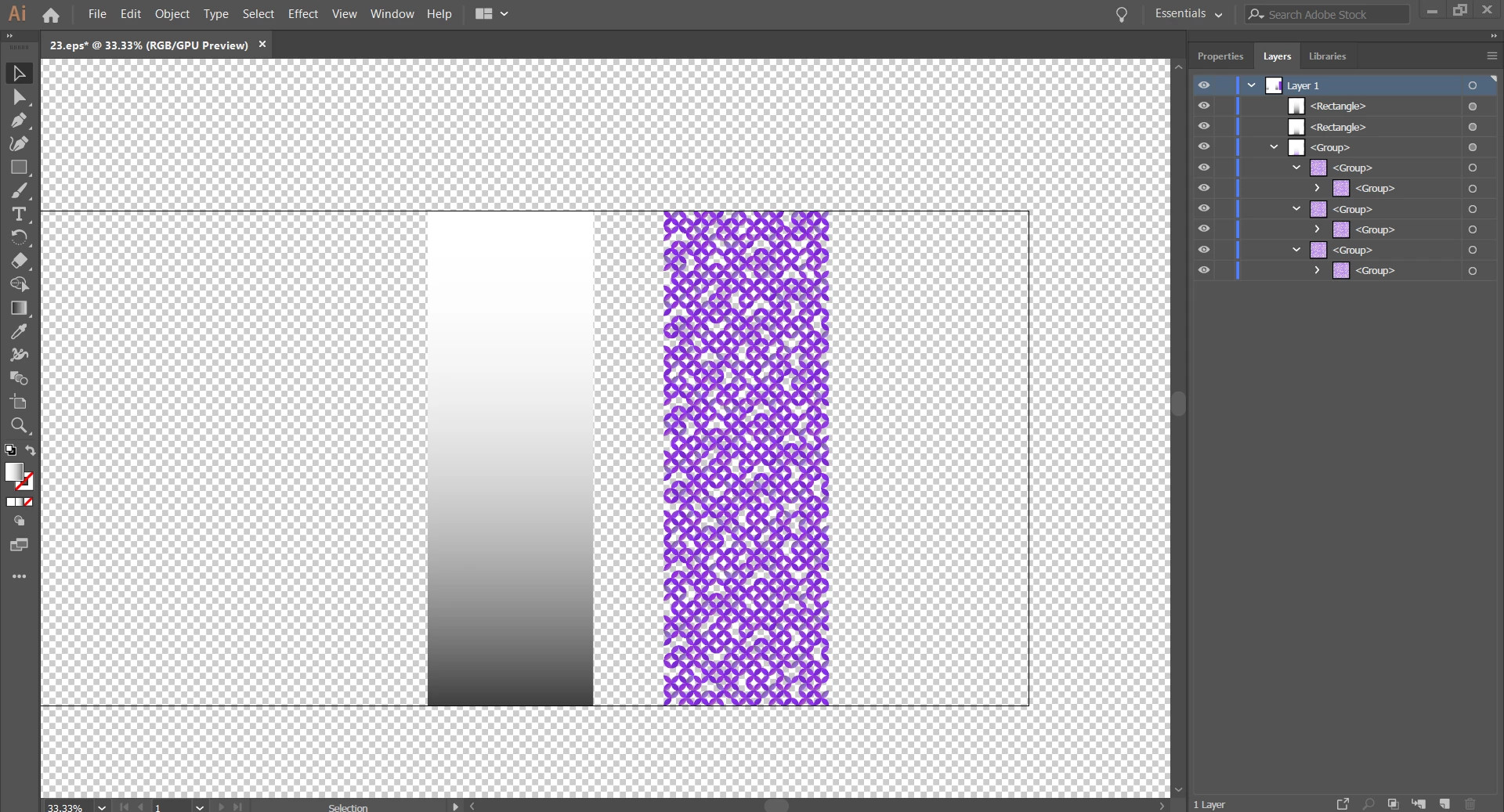Click the Fill color swatch

pos(14,471)
